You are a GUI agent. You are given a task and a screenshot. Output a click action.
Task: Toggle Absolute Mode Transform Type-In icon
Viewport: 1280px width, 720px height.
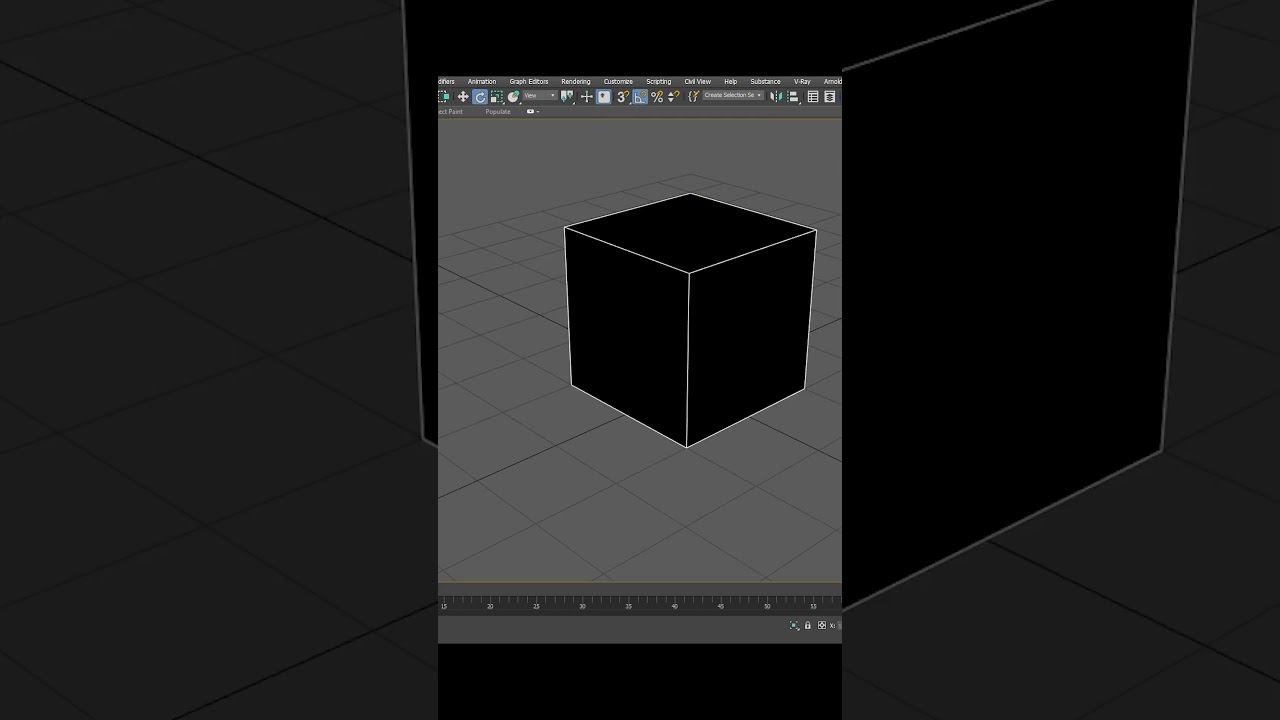(822, 625)
